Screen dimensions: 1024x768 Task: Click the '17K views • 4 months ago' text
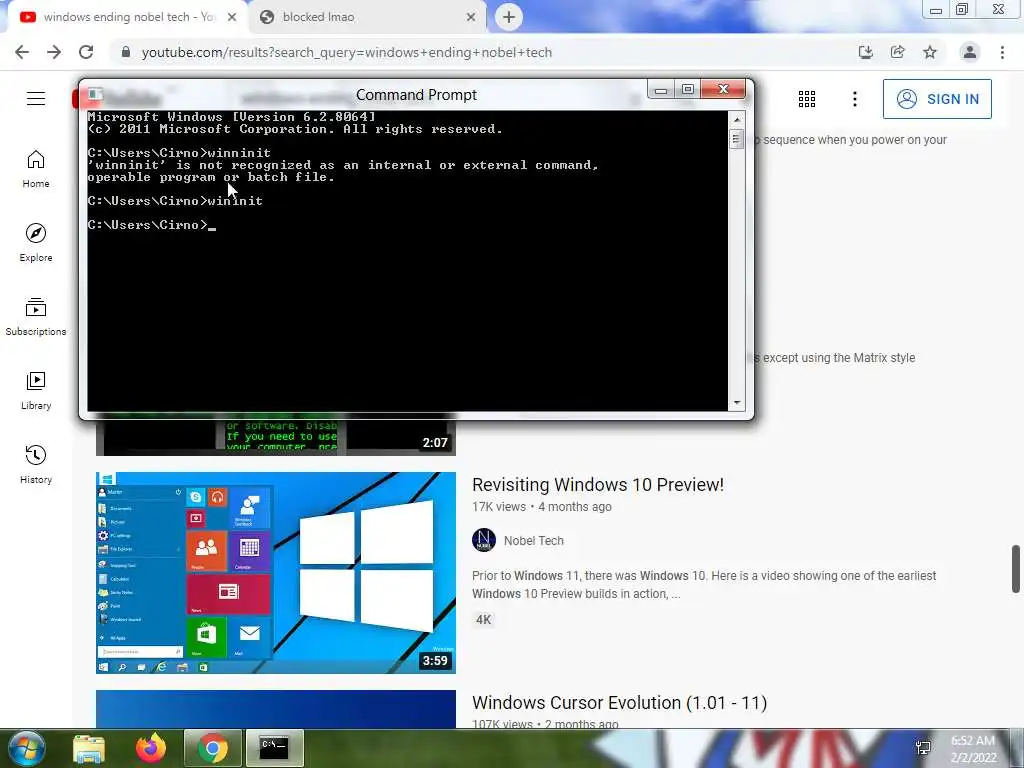tap(541, 507)
